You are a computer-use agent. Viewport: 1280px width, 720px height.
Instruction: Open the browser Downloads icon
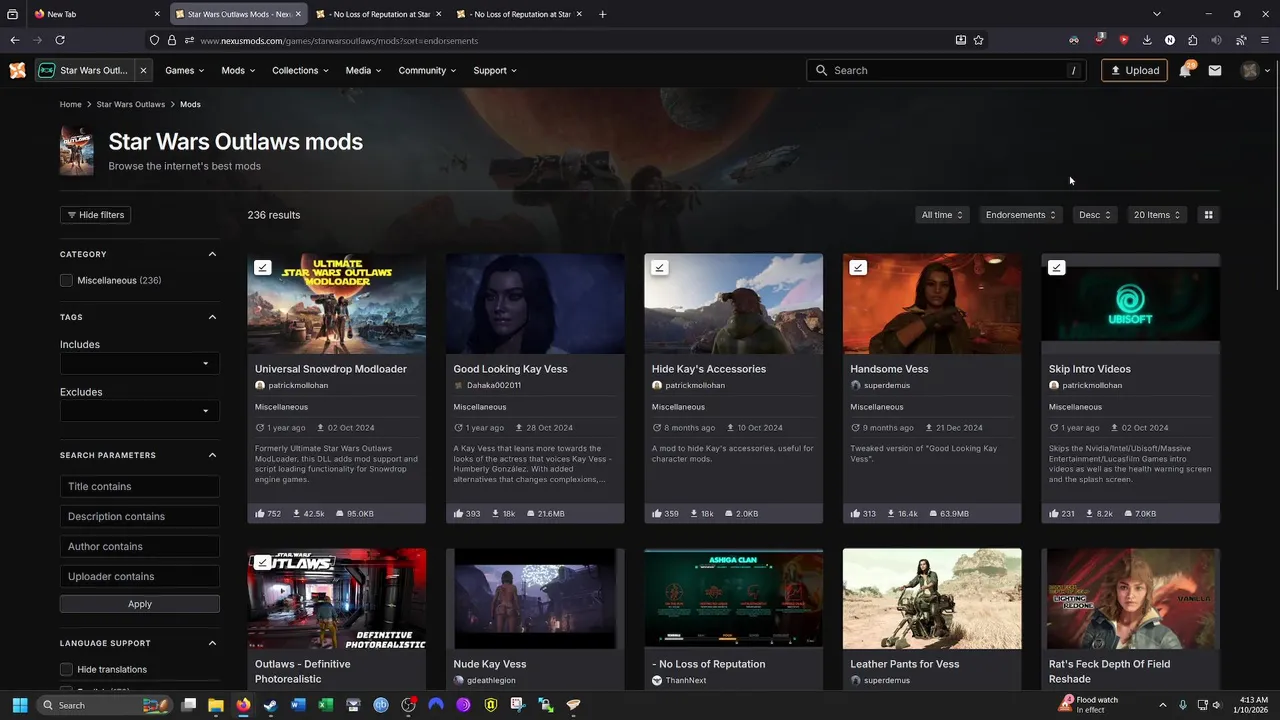click(1147, 40)
